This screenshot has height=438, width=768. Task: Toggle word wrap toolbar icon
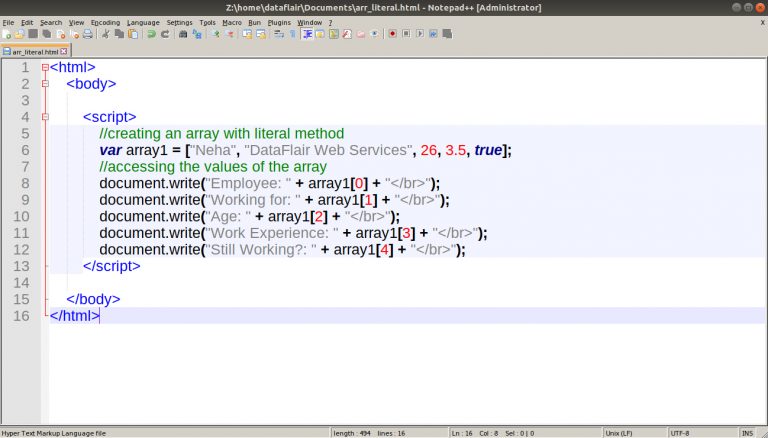279,34
